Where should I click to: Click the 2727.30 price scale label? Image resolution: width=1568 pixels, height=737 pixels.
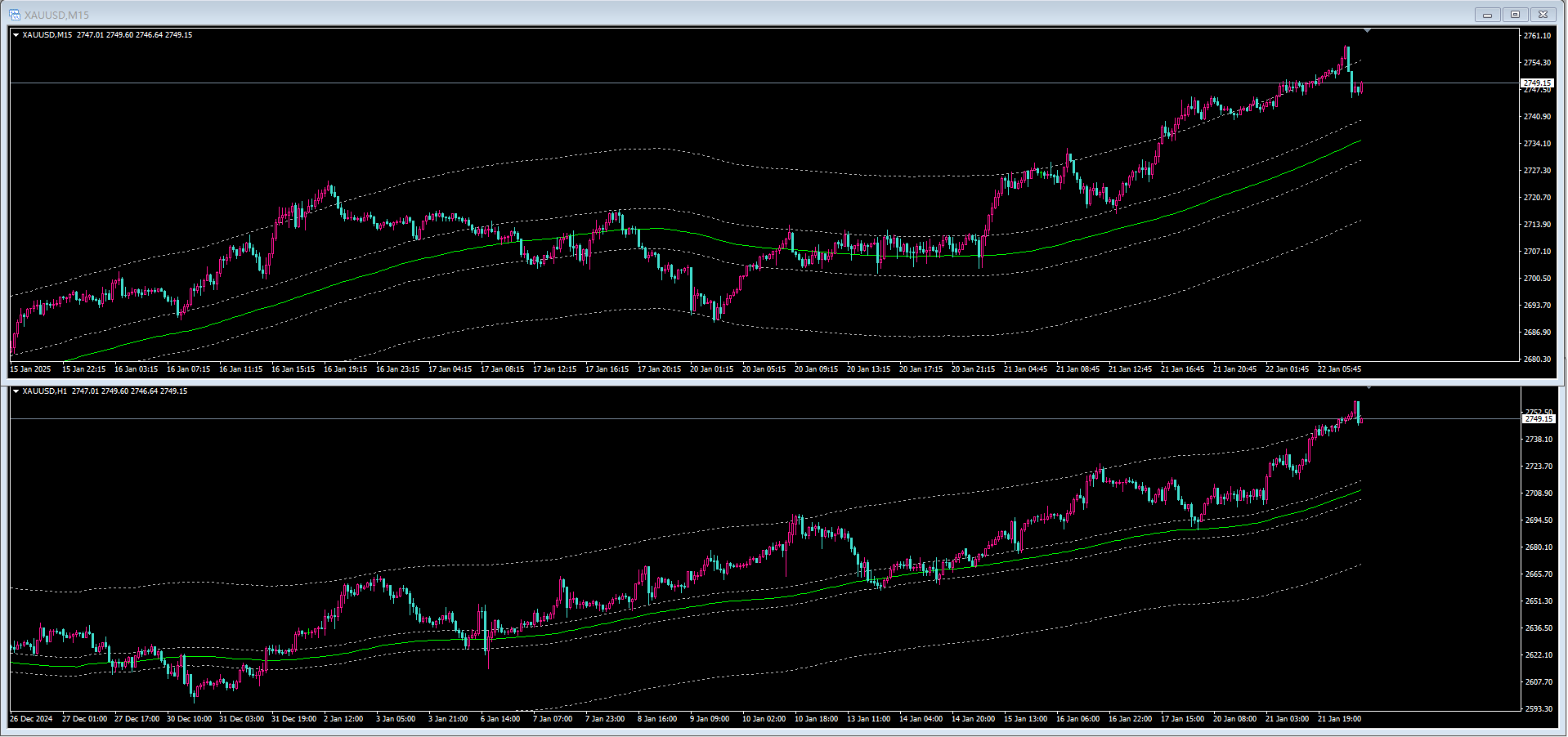coord(1537,171)
